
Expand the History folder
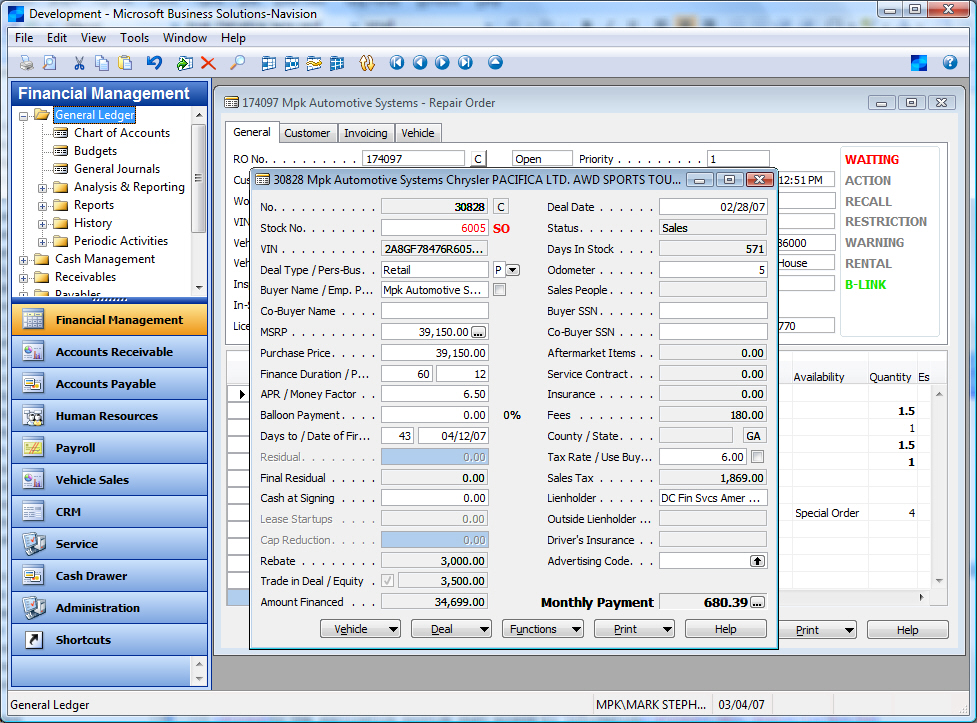pyautogui.click(x=42, y=224)
